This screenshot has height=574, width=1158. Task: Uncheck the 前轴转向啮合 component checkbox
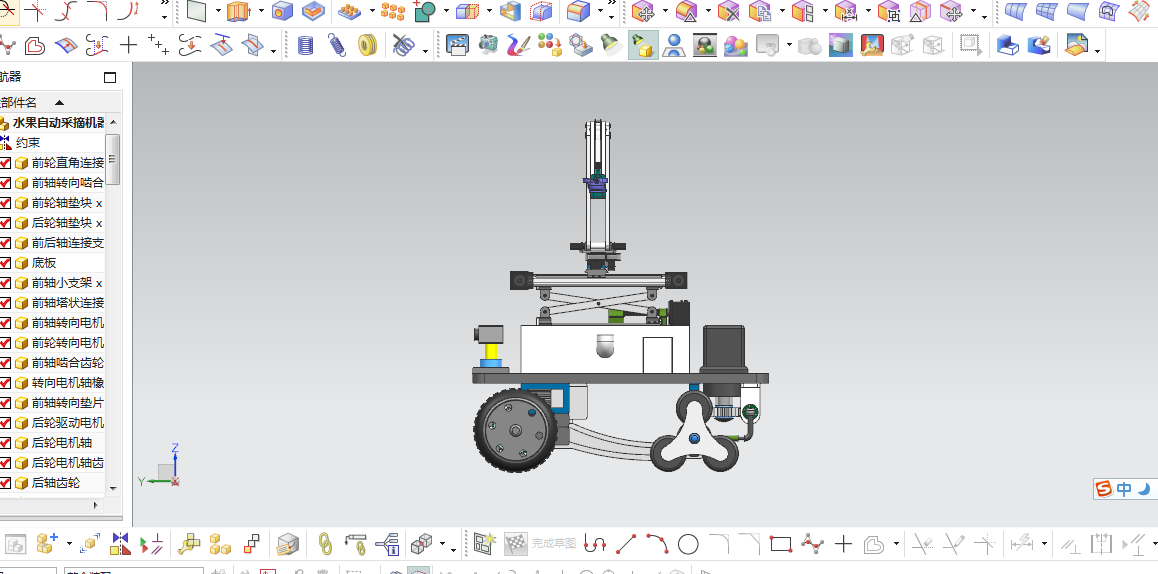tap(5, 183)
